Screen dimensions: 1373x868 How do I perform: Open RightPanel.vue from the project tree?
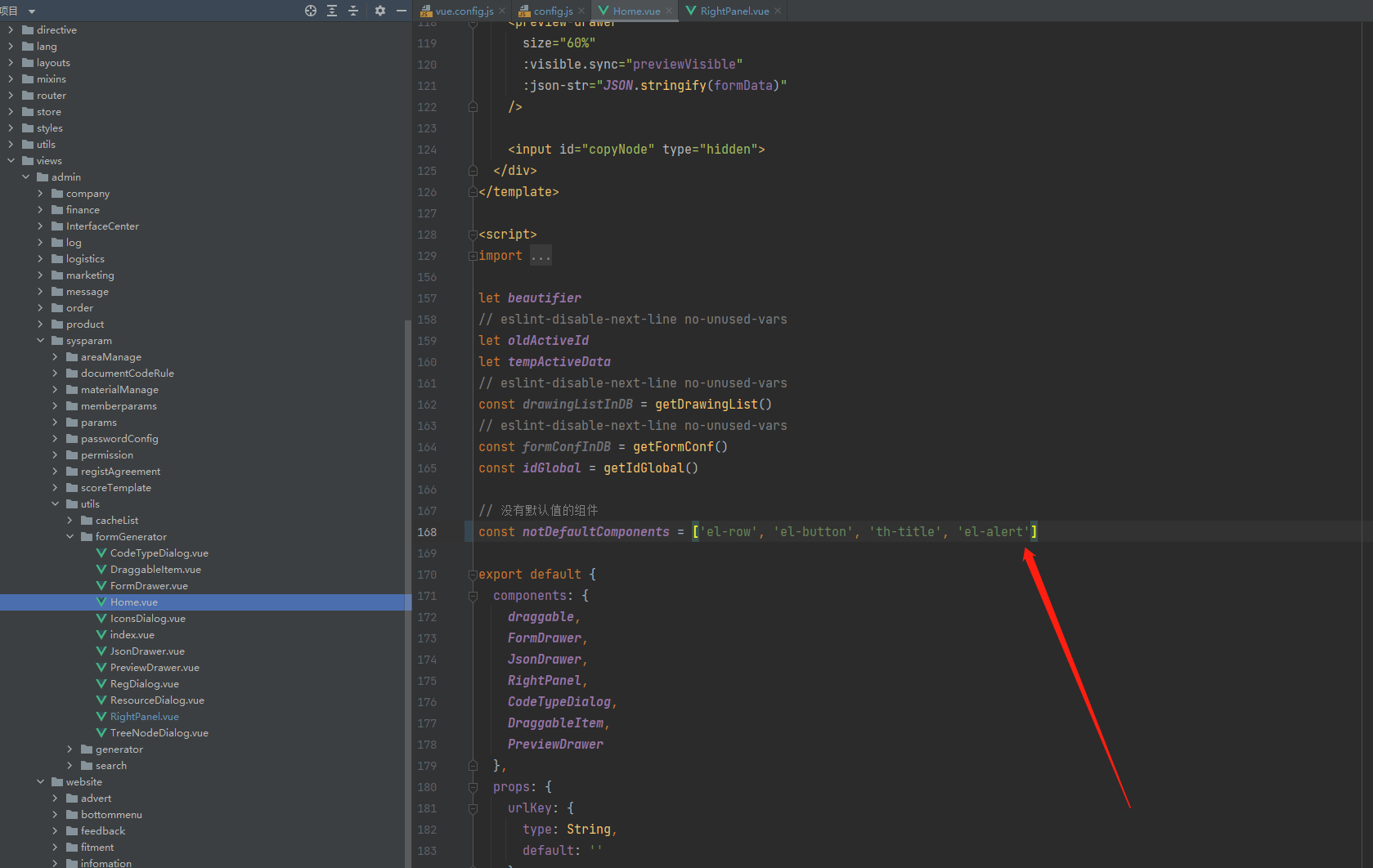pos(145,717)
